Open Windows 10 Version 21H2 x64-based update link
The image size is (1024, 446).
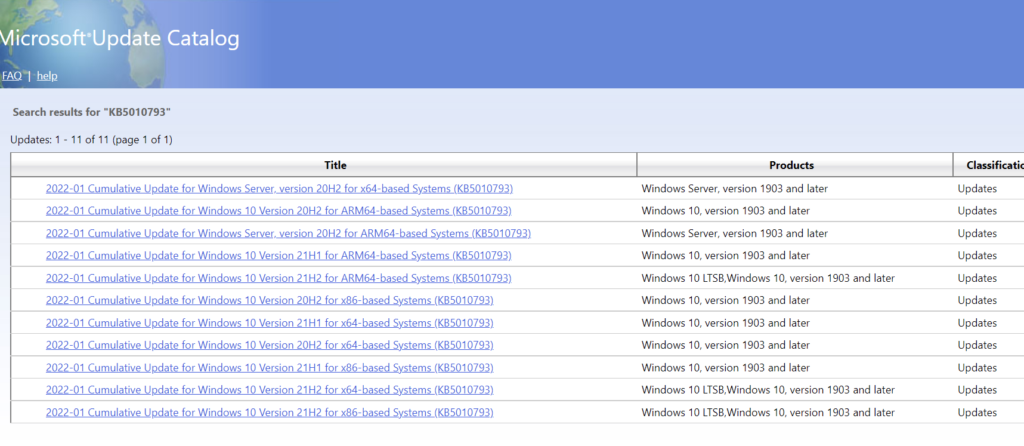point(269,390)
